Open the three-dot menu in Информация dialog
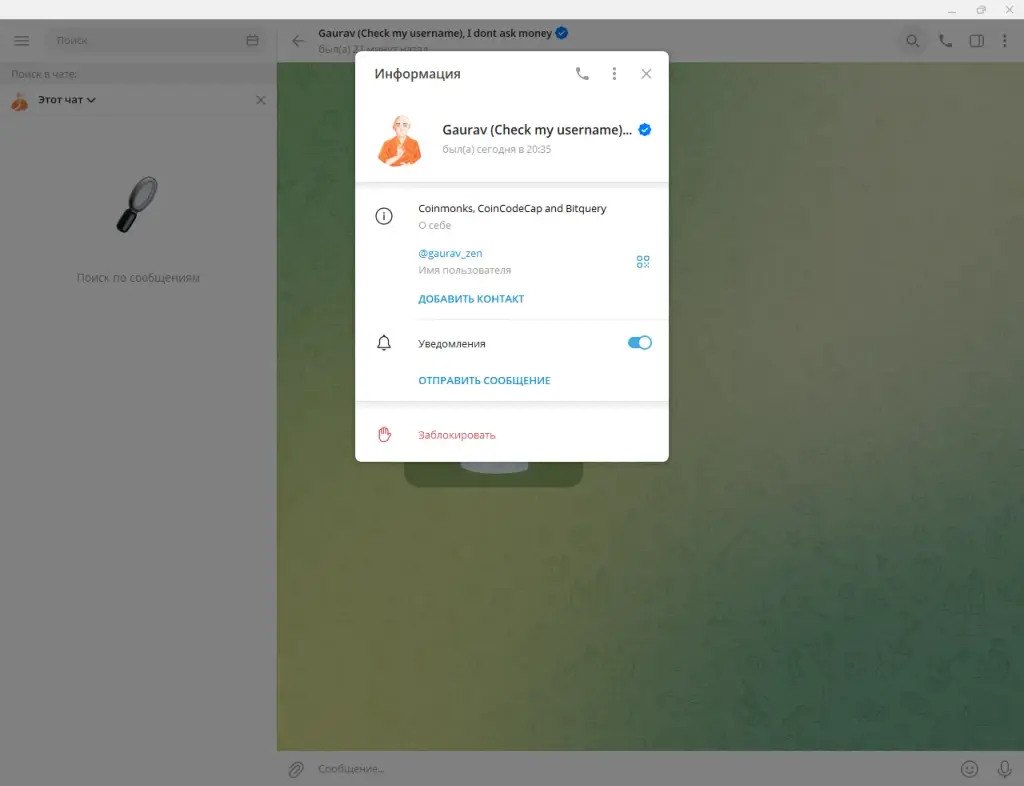This screenshot has height=786, width=1024. [x=614, y=74]
